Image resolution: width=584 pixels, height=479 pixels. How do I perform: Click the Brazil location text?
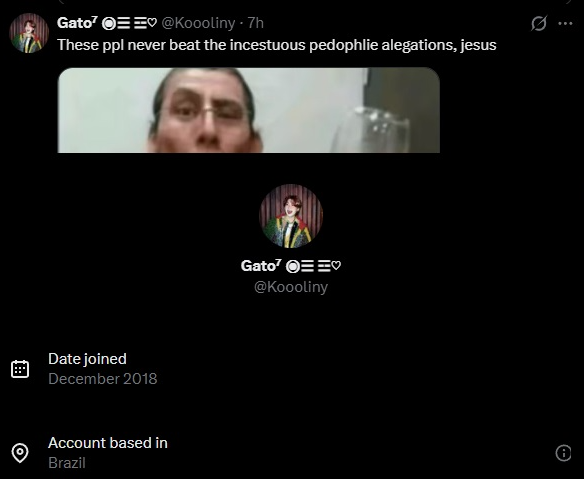pyautogui.click(x=67, y=463)
